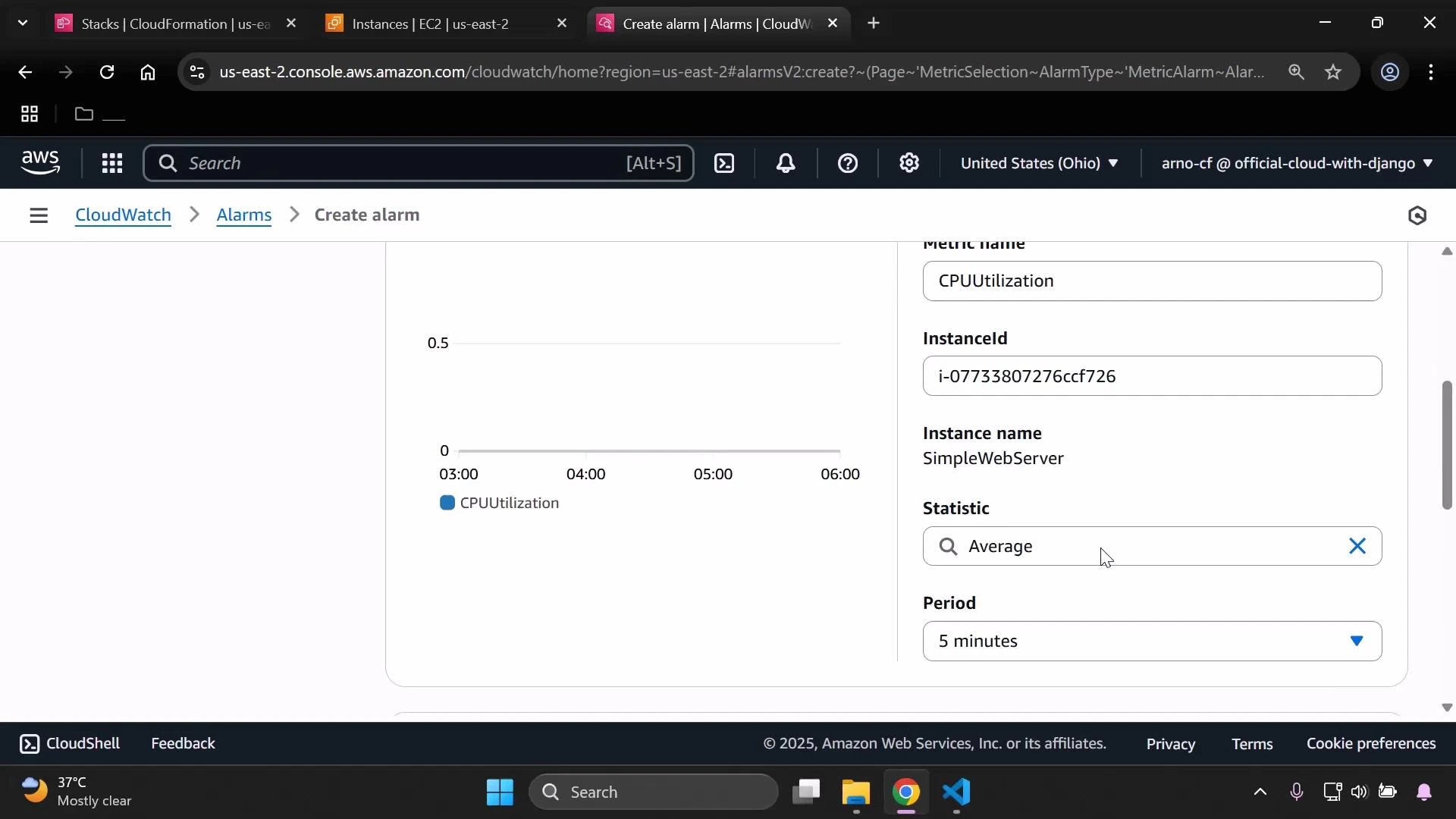Clear the Average statistic with the X icon
Screen dimensions: 1456x819
coord(1357,546)
